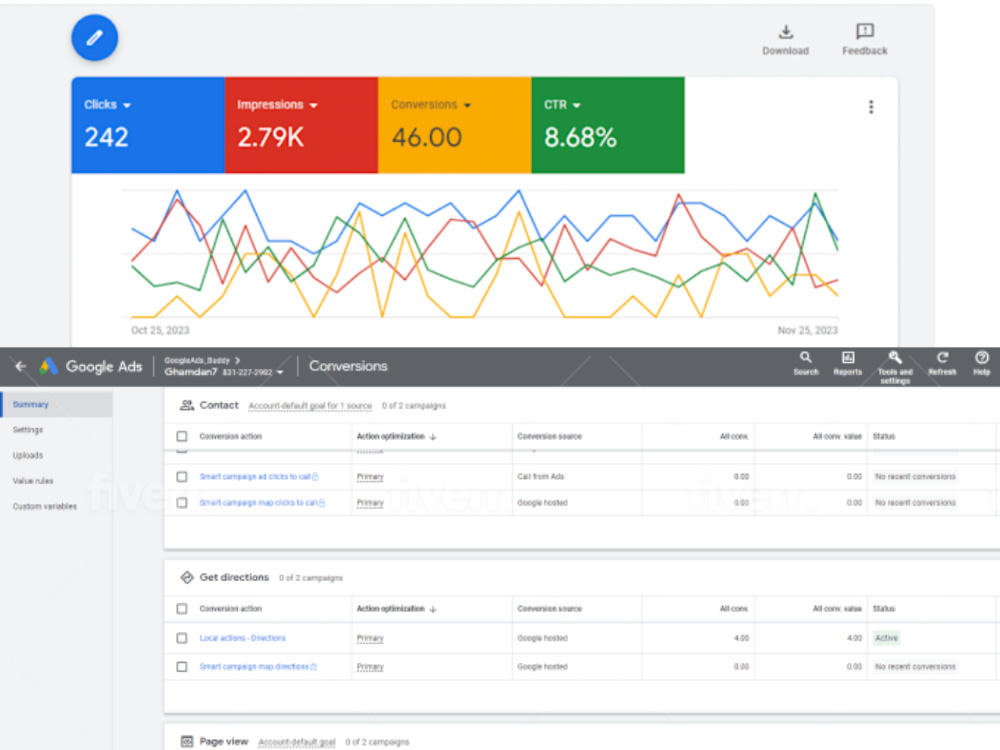The height and width of the screenshot is (750, 1000).
Task: Check Local actions - Directions row
Action: [x=182, y=638]
